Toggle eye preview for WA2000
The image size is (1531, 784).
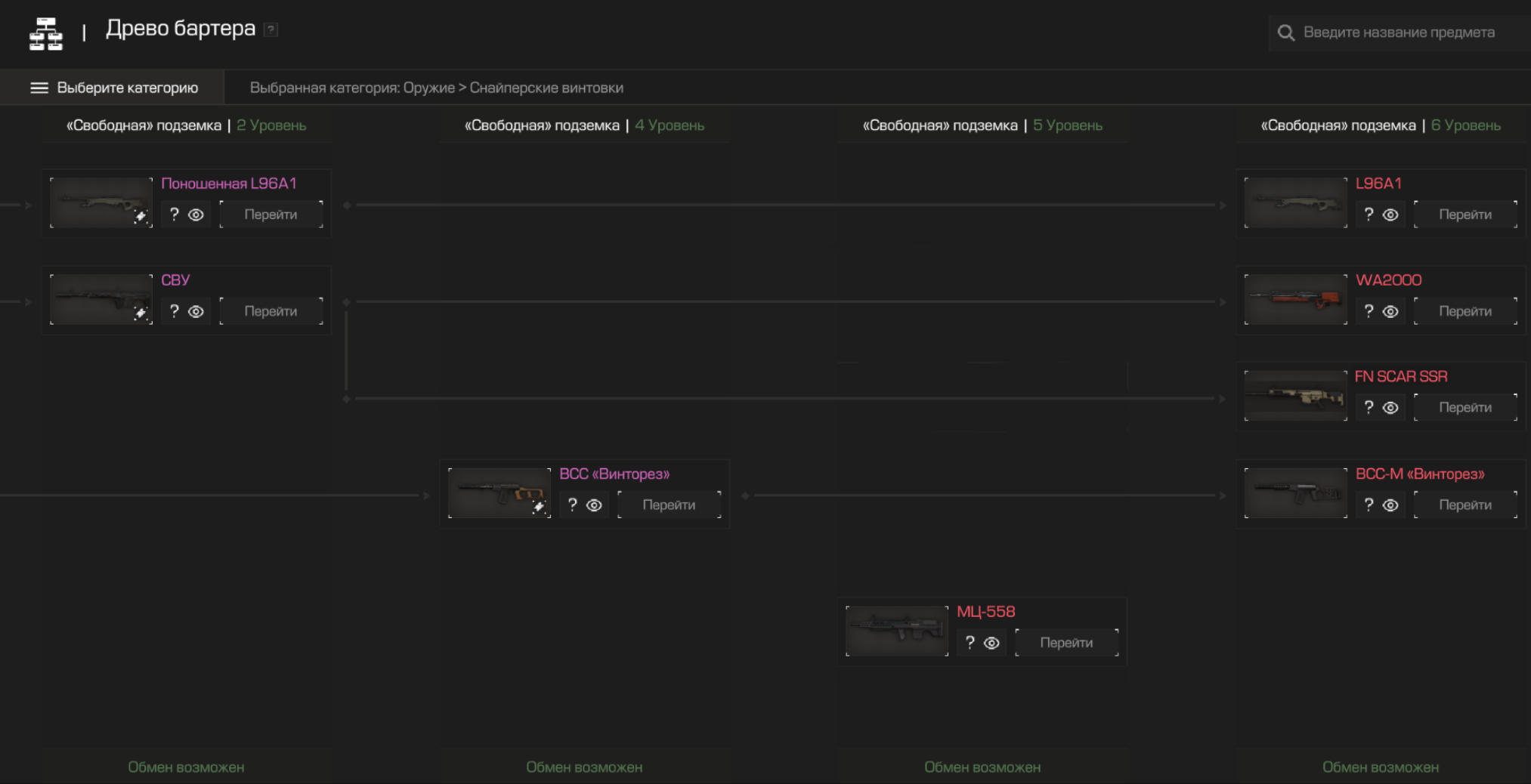1391,311
